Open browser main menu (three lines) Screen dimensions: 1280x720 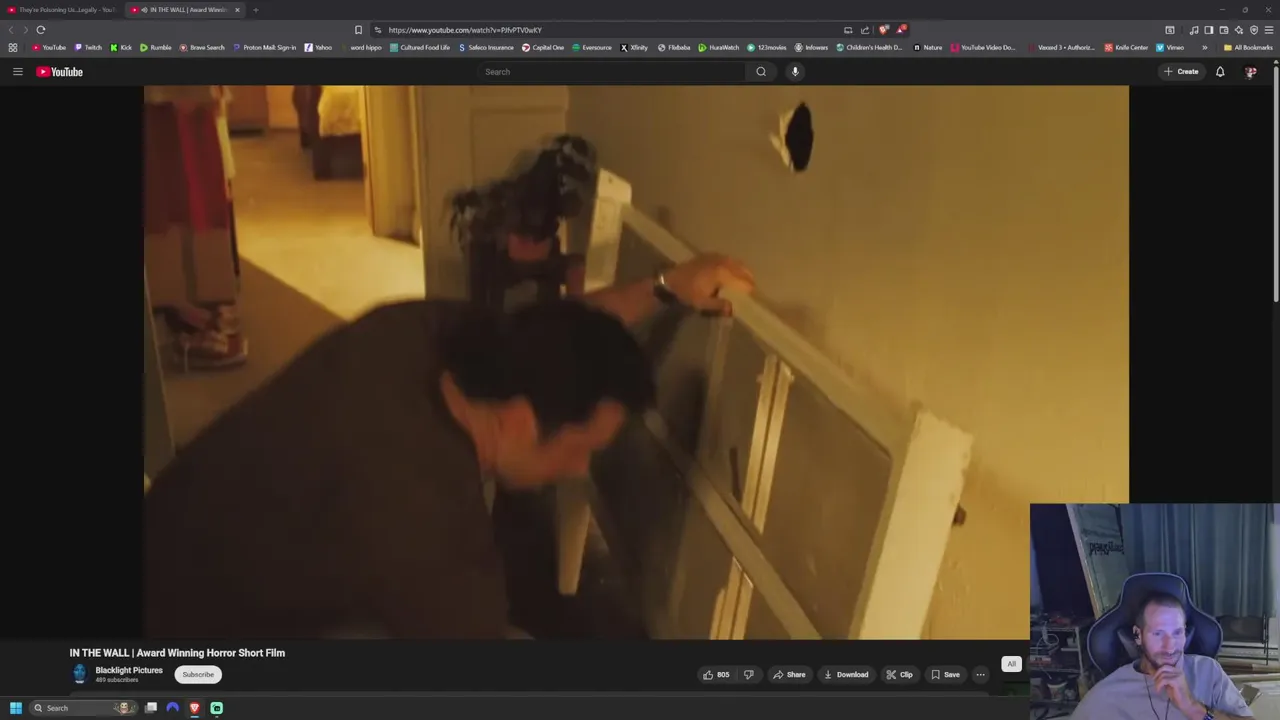tap(1269, 30)
